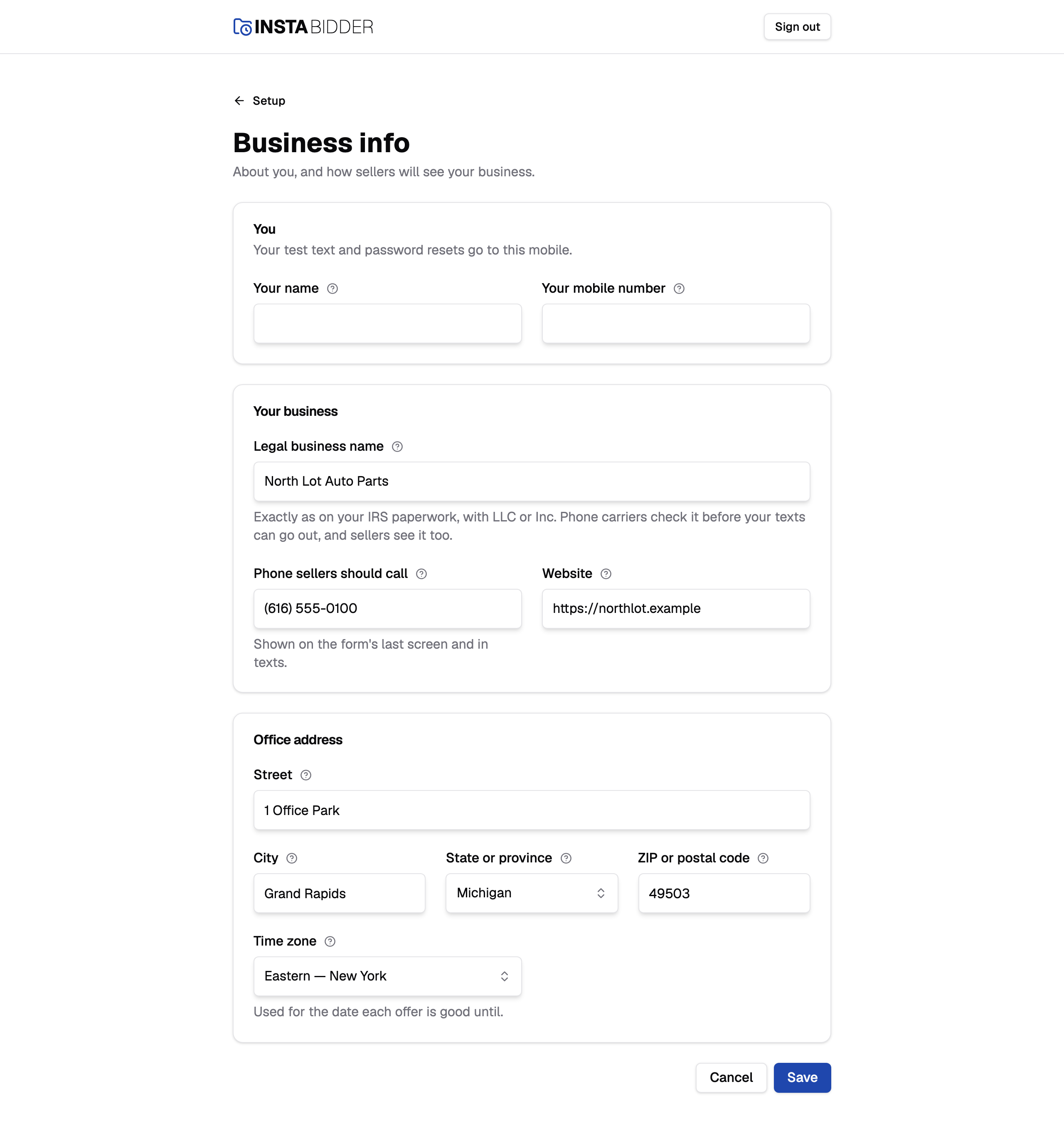Open help icon beside ZIP or postal code
The height and width of the screenshot is (1146, 1064).
click(x=764, y=859)
